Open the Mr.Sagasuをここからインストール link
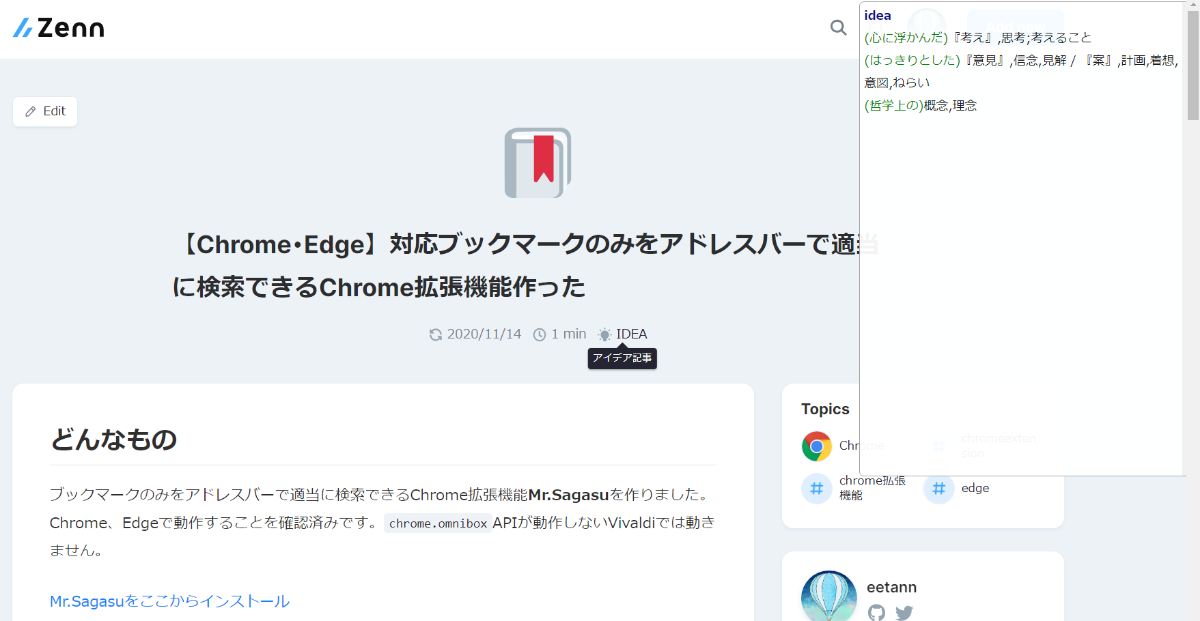The height and width of the screenshot is (621, 1200). click(x=169, y=601)
